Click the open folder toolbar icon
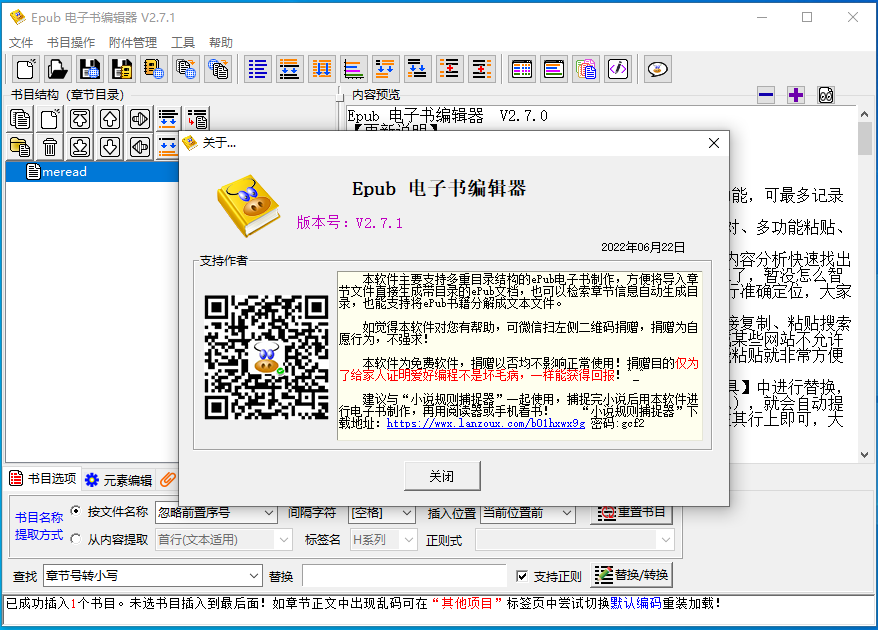 (58, 69)
